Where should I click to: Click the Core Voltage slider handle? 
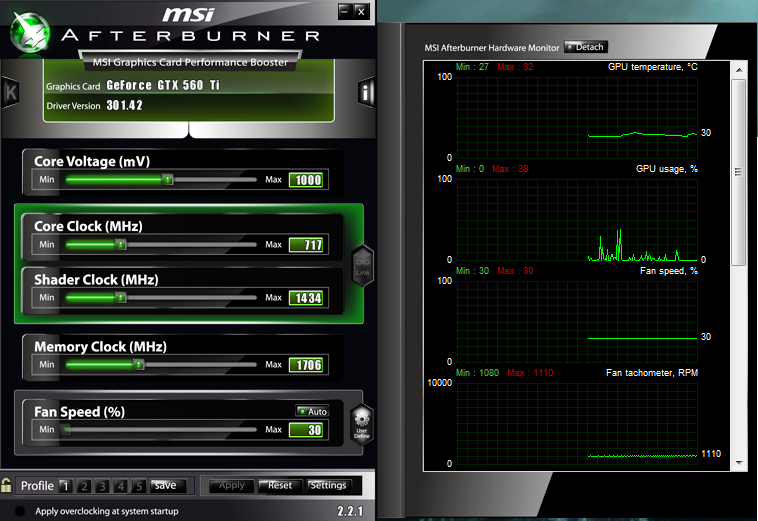click(x=168, y=180)
